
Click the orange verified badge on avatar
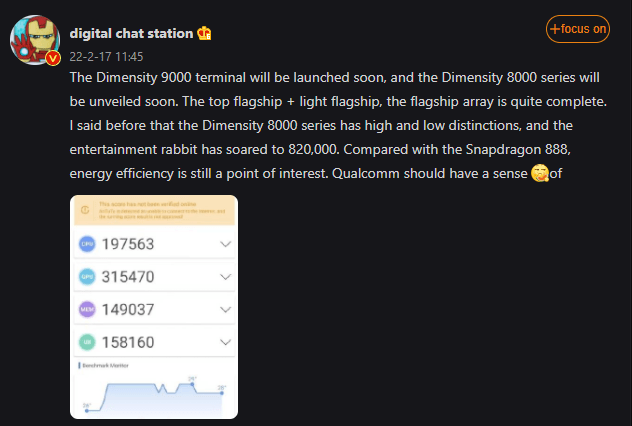tap(54, 58)
